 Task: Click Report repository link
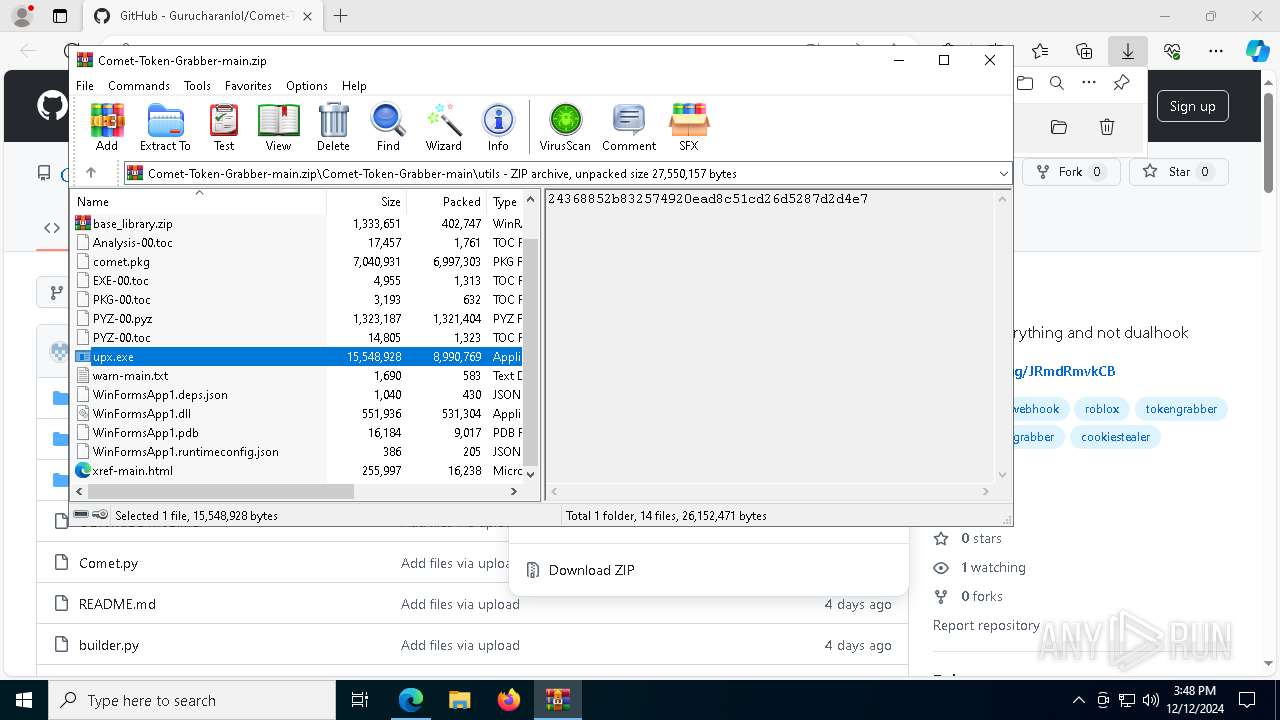tap(986, 625)
